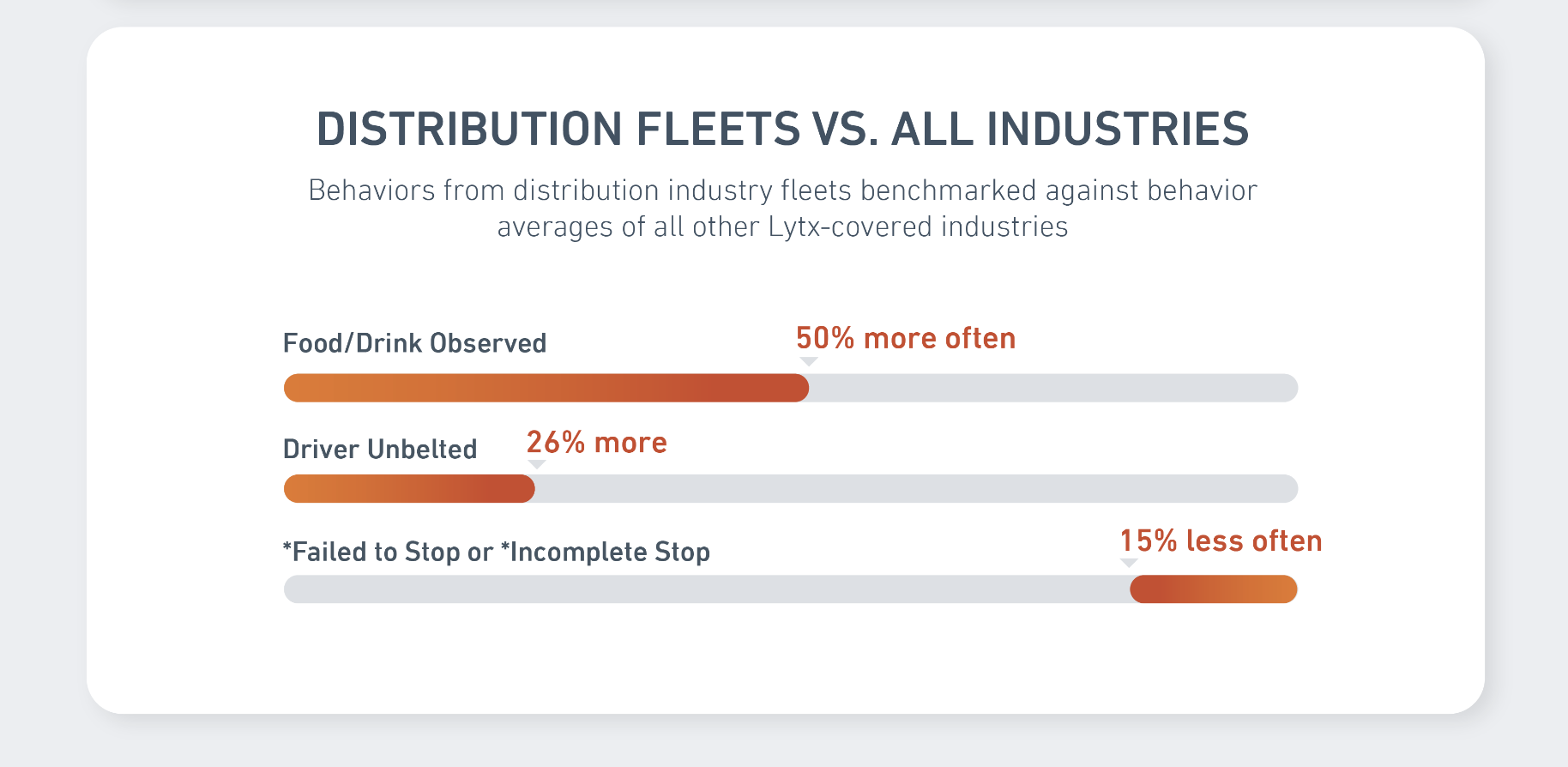The image size is (1568, 767).
Task: Click the triangle marker below 26% more
Action: (x=536, y=464)
